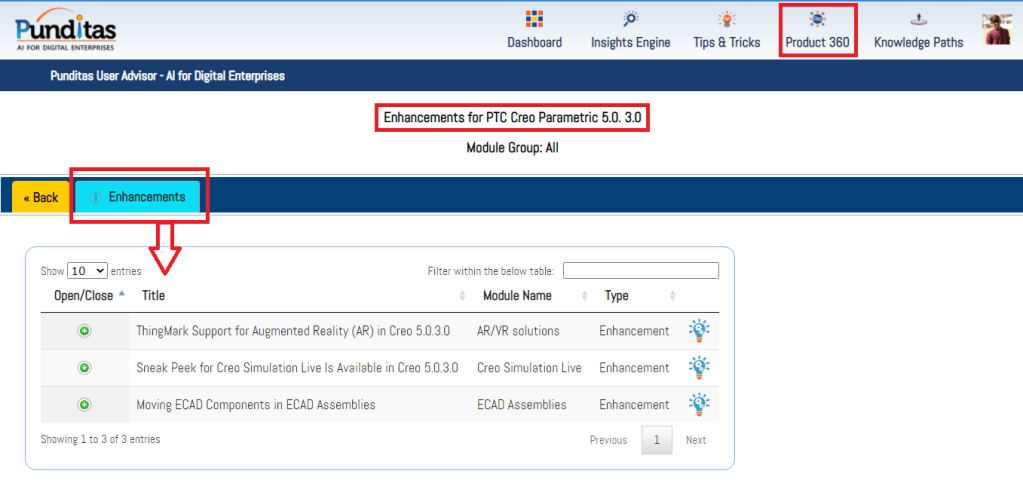The height and width of the screenshot is (483, 1023).
Task: Click the lightbulb icon for Creo Simulation Live row
Action: (x=699, y=368)
